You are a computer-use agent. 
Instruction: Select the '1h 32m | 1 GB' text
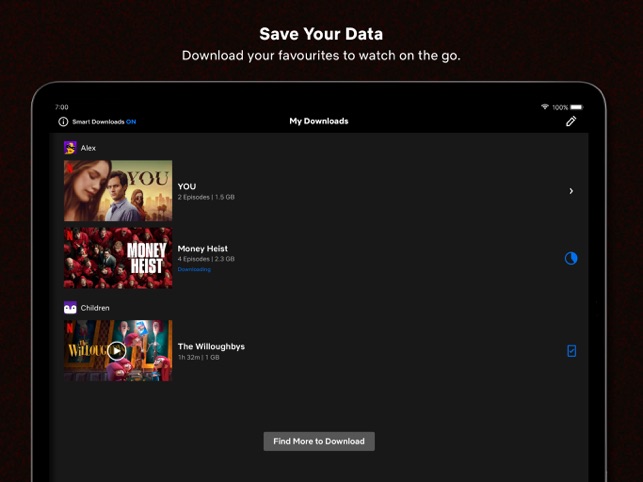[x=198, y=357]
